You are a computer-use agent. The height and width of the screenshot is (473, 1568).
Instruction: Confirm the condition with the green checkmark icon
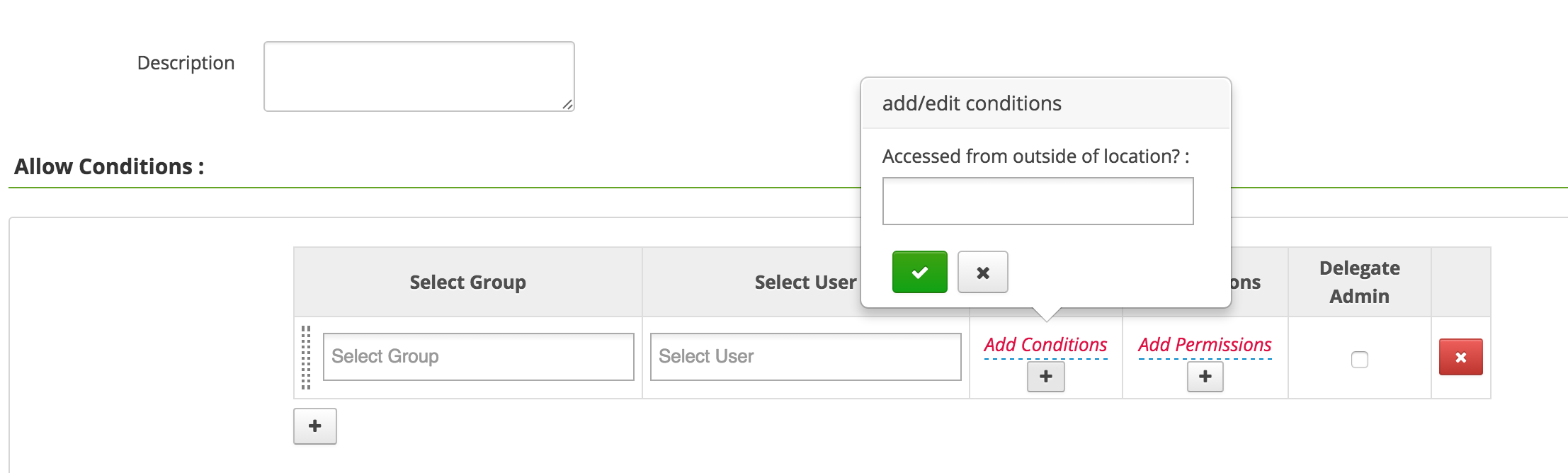tap(919, 271)
